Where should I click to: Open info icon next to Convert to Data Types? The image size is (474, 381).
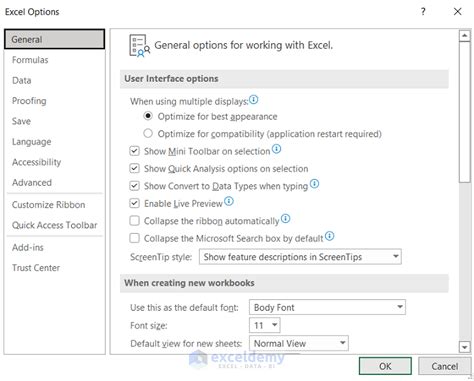coord(314,184)
